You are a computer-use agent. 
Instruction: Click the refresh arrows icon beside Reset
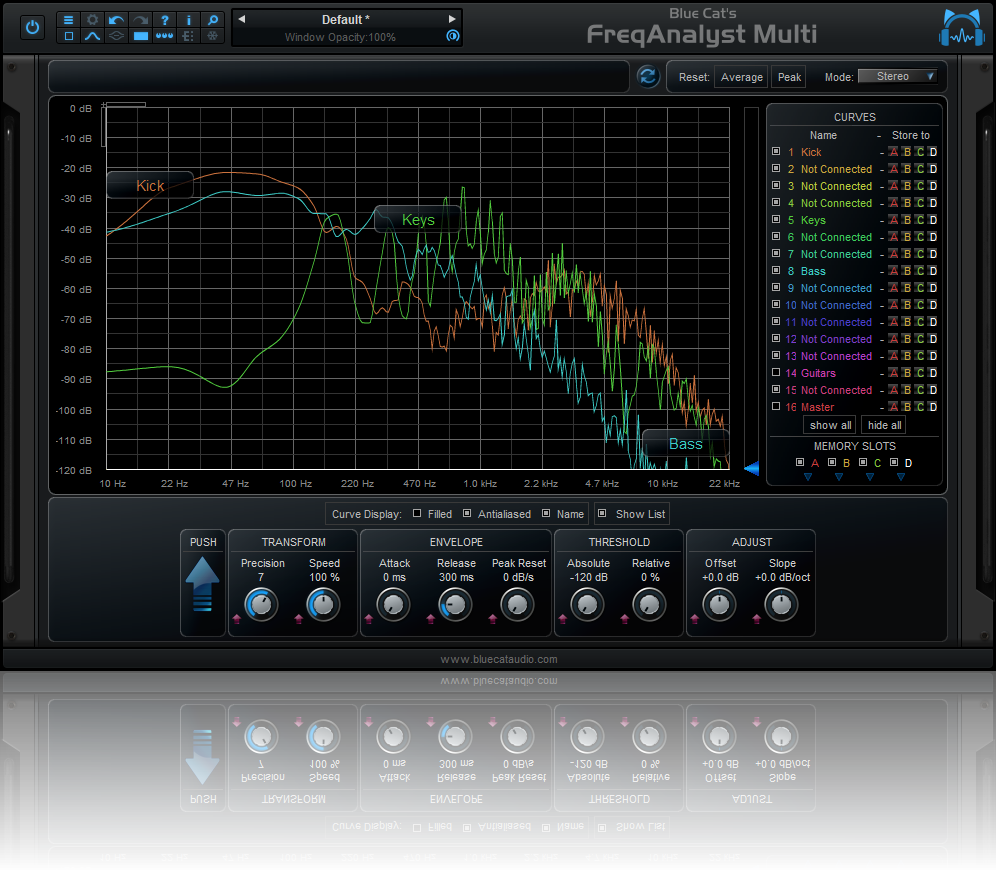click(647, 76)
